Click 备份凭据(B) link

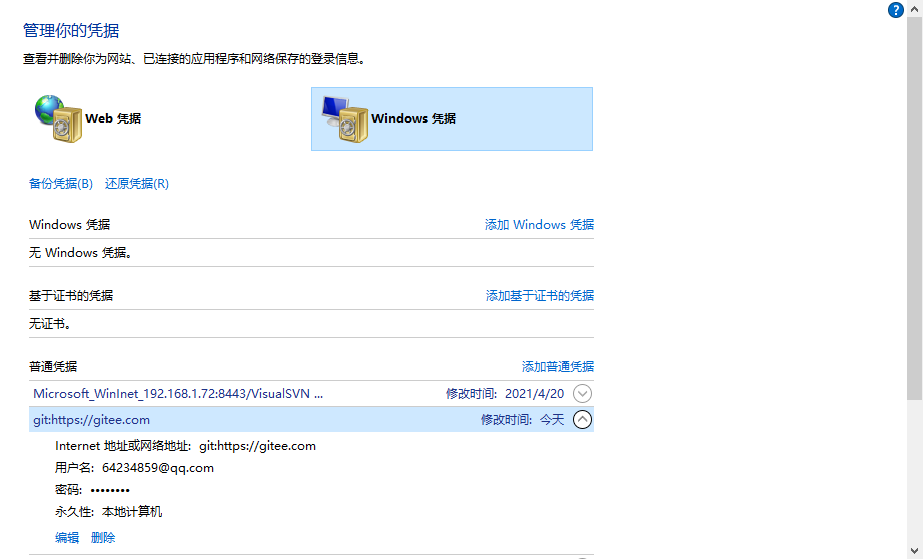[x=61, y=184]
